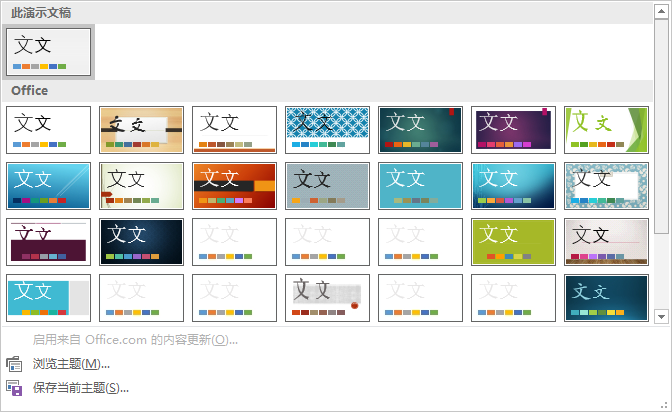Pick the gray smudge theme with red dot
672x412 pixels.
[327, 298]
